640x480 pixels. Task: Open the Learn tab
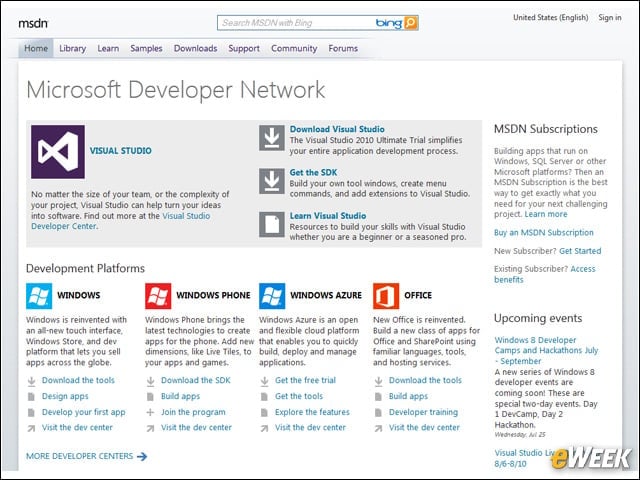click(x=108, y=48)
